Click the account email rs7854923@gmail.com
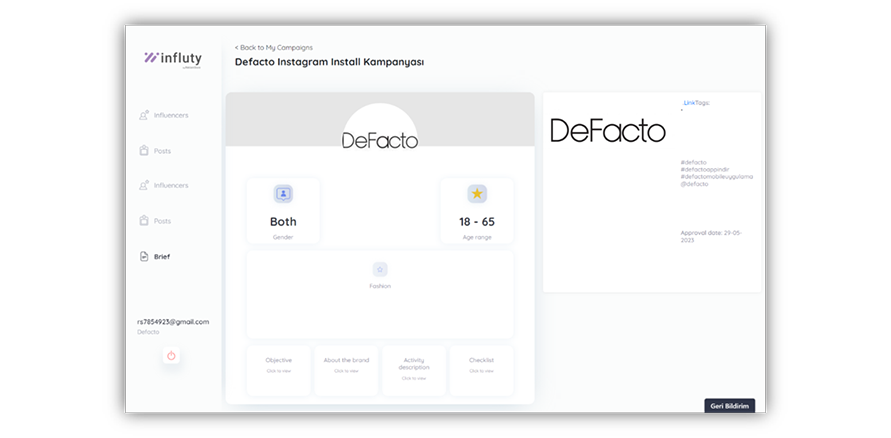891x438 pixels. click(173, 322)
